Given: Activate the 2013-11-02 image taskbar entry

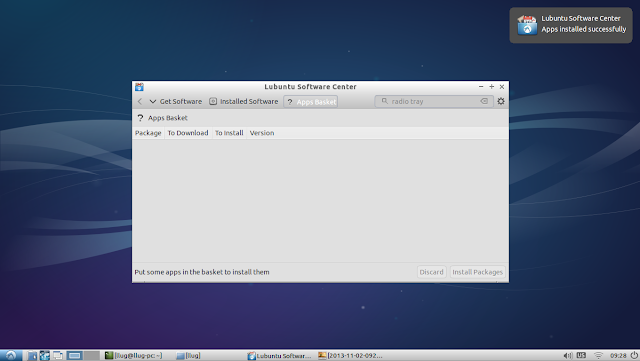Looking at the screenshot, I should point(351,356).
